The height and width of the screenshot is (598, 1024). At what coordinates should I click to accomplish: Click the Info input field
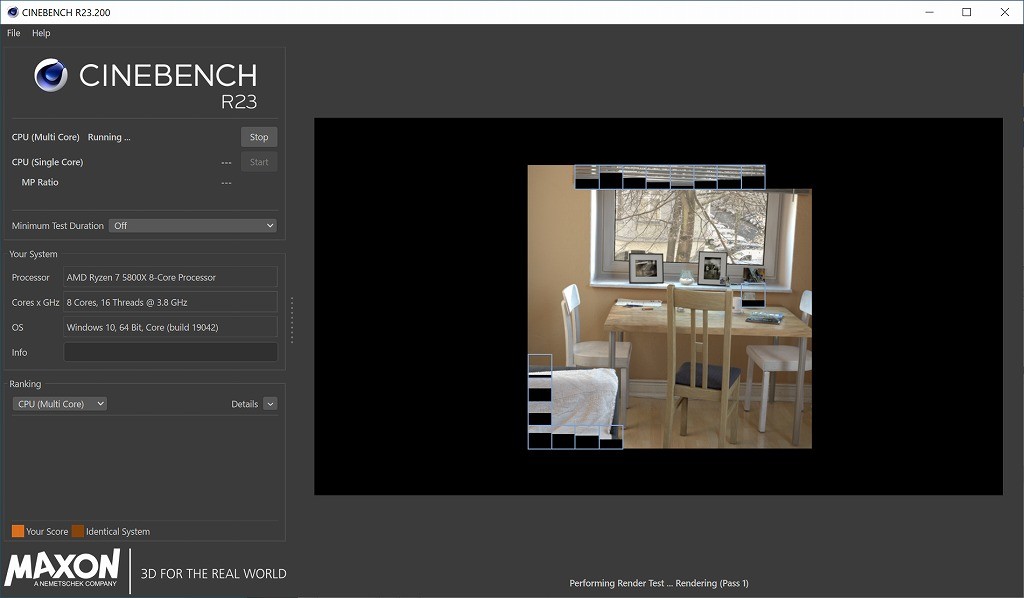(x=170, y=353)
